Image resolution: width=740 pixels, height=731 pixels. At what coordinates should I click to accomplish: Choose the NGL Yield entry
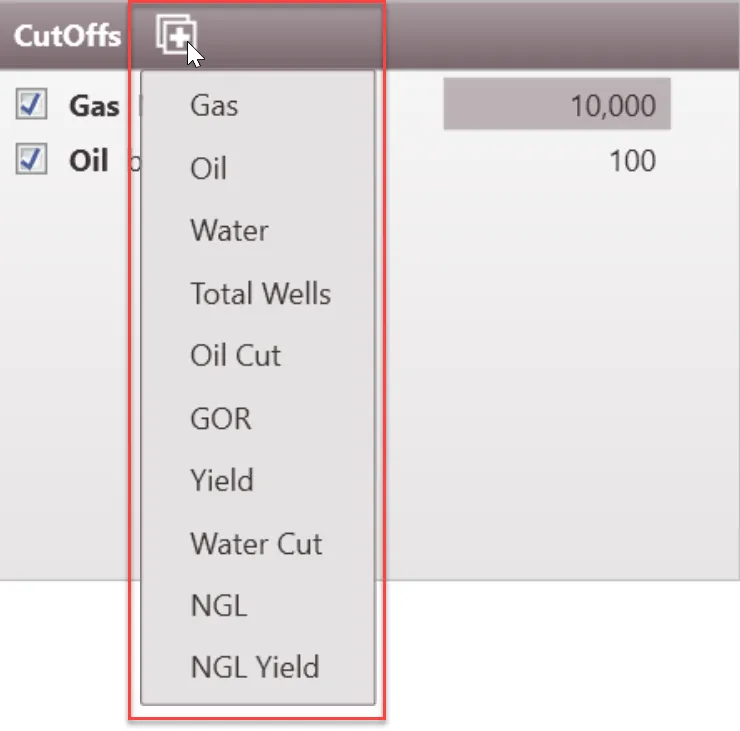point(254,667)
